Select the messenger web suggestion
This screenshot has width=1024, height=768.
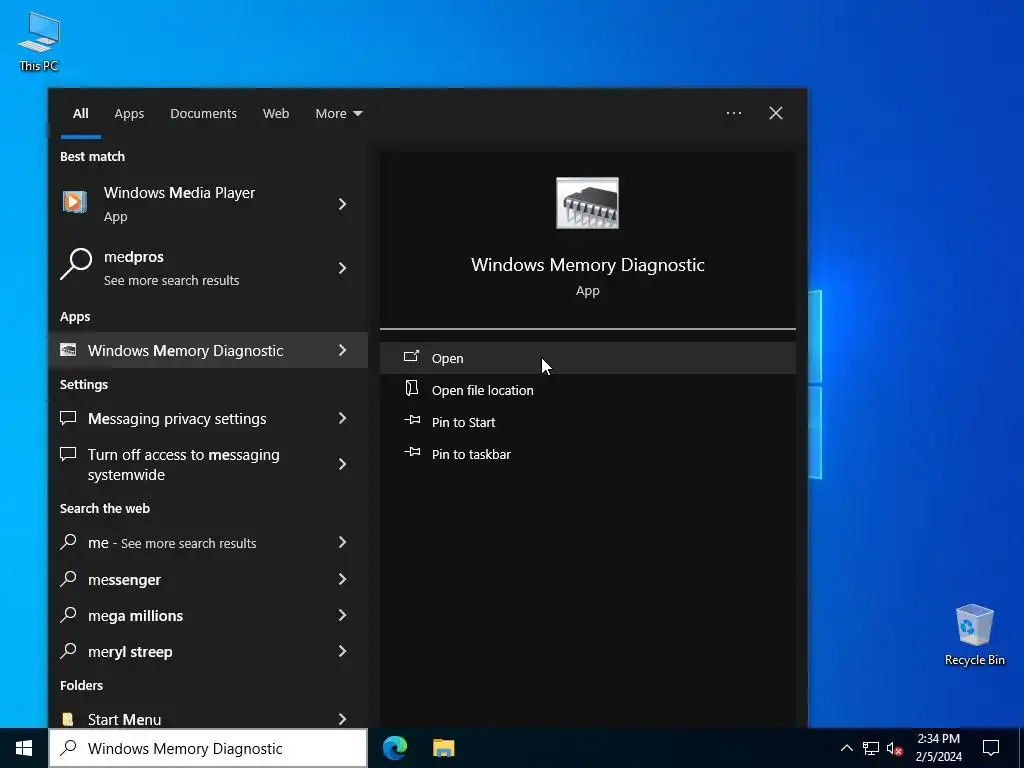[x=208, y=579]
